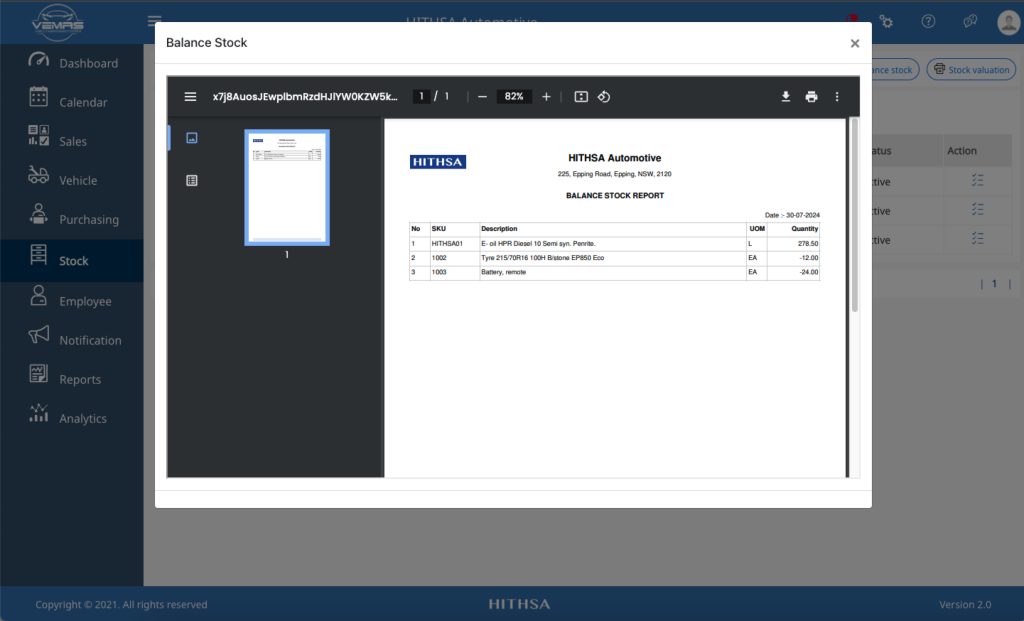Click pagination page 1
The width and height of the screenshot is (1024, 621).
tap(995, 284)
